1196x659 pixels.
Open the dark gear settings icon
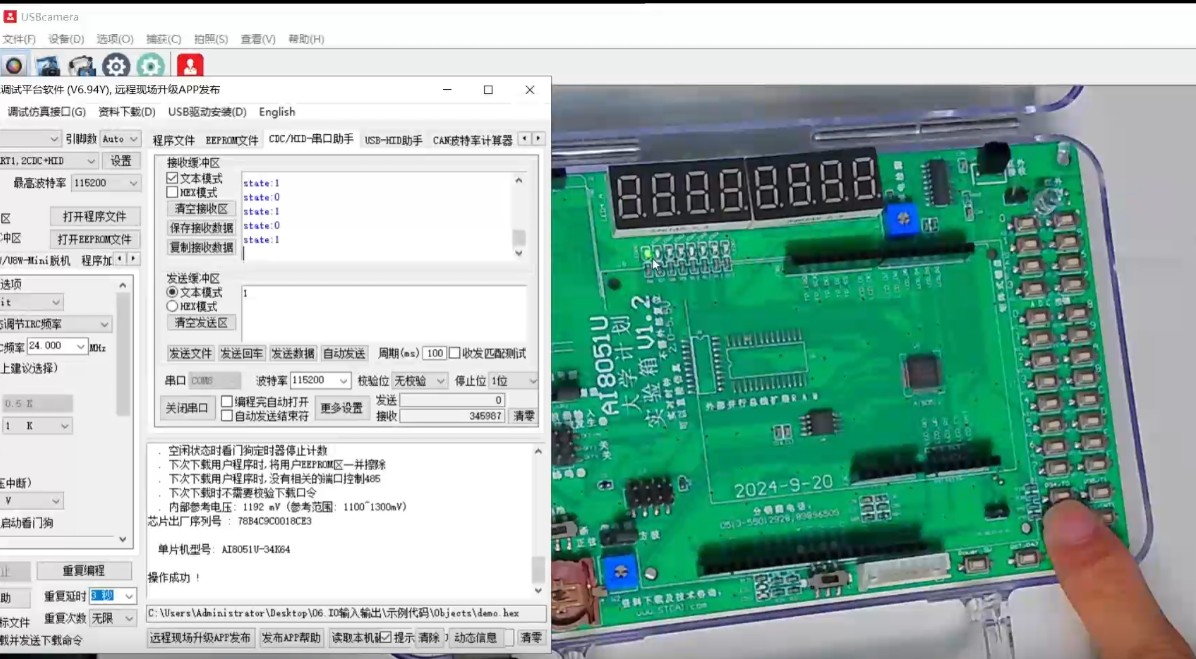pos(117,65)
